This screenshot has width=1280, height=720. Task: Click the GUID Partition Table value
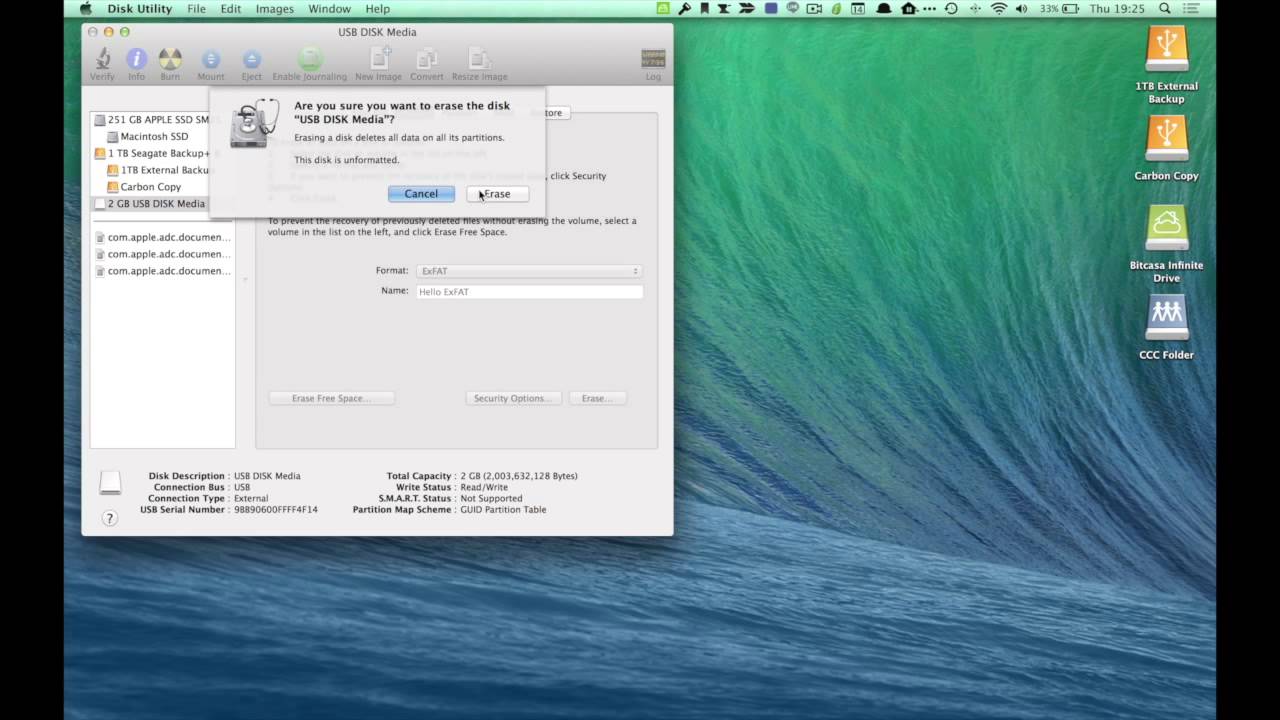coord(503,510)
